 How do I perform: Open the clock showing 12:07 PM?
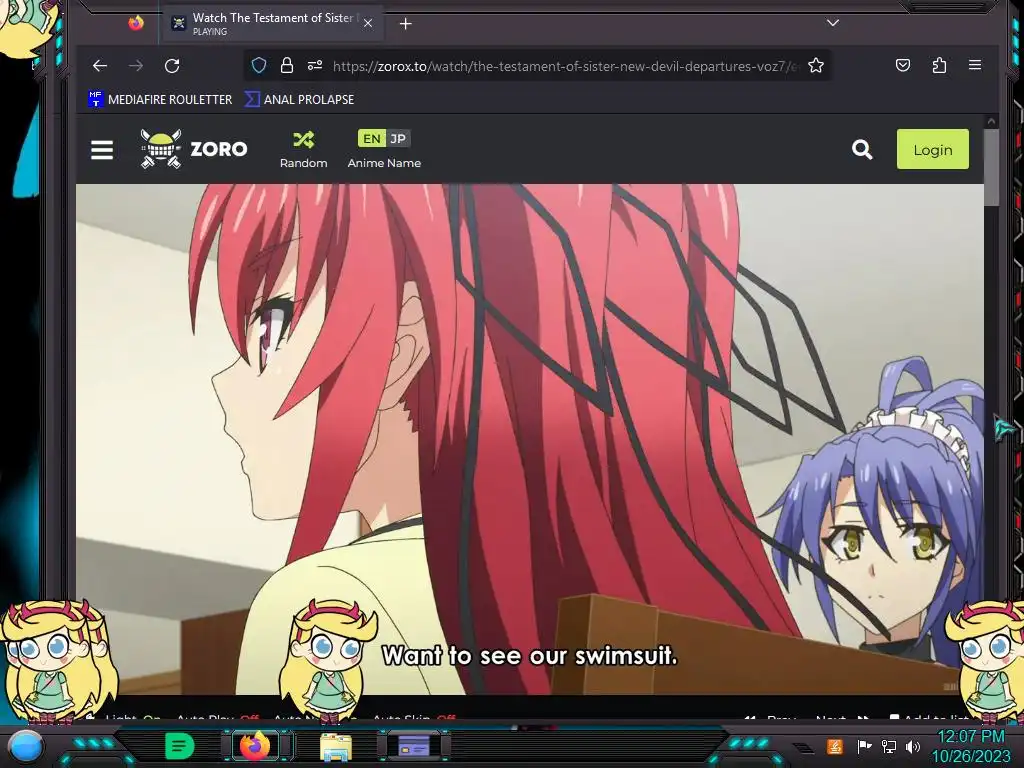click(971, 746)
